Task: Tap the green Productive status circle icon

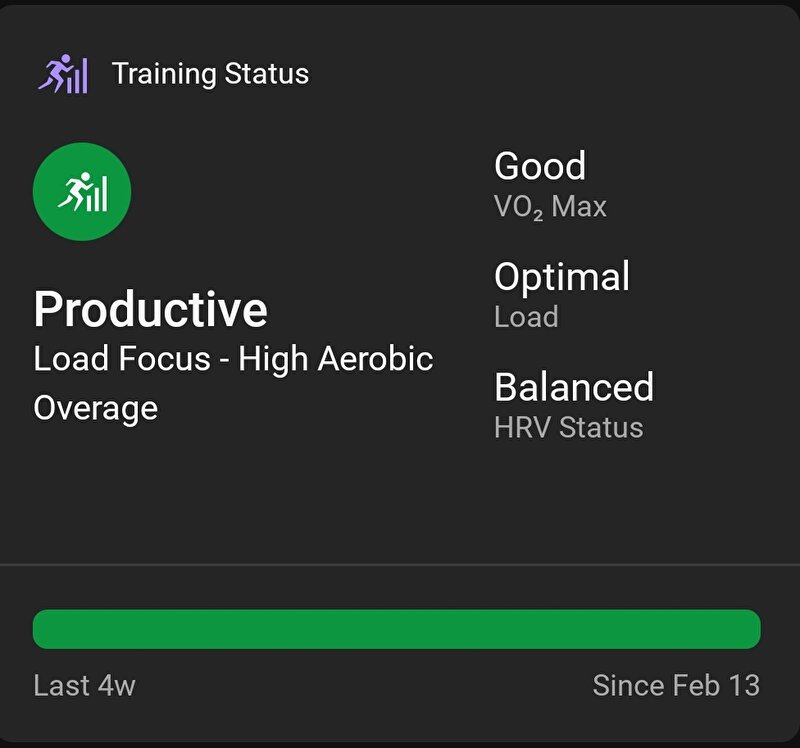Action: click(82, 191)
